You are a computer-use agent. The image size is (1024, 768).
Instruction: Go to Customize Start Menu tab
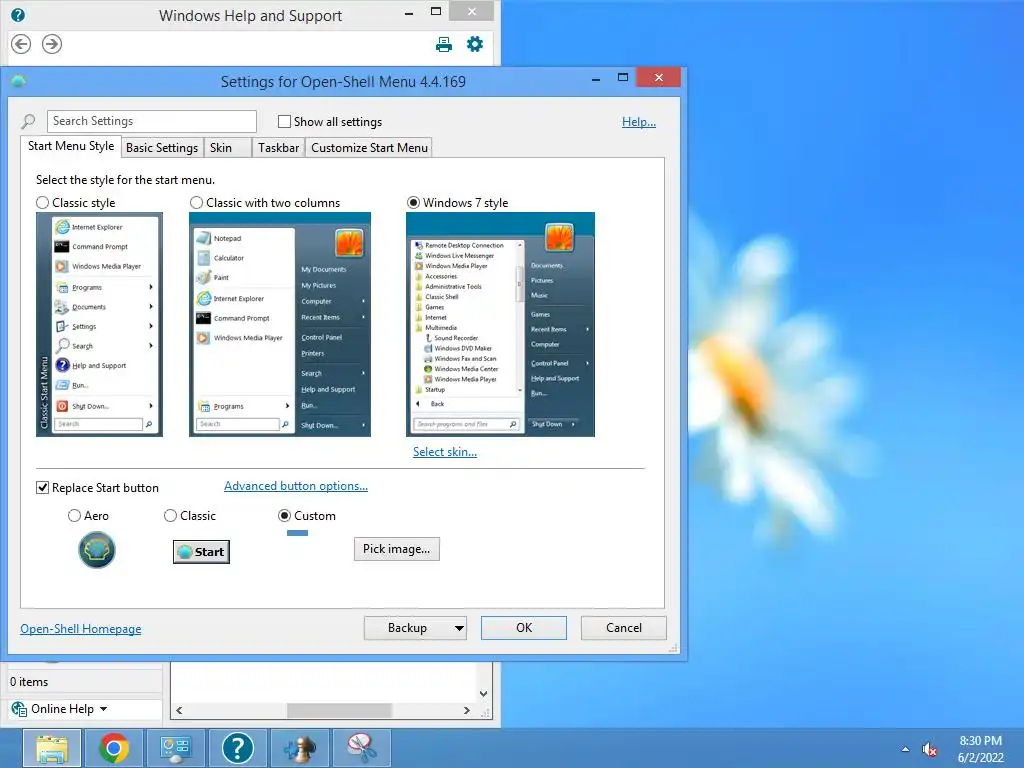(370, 148)
